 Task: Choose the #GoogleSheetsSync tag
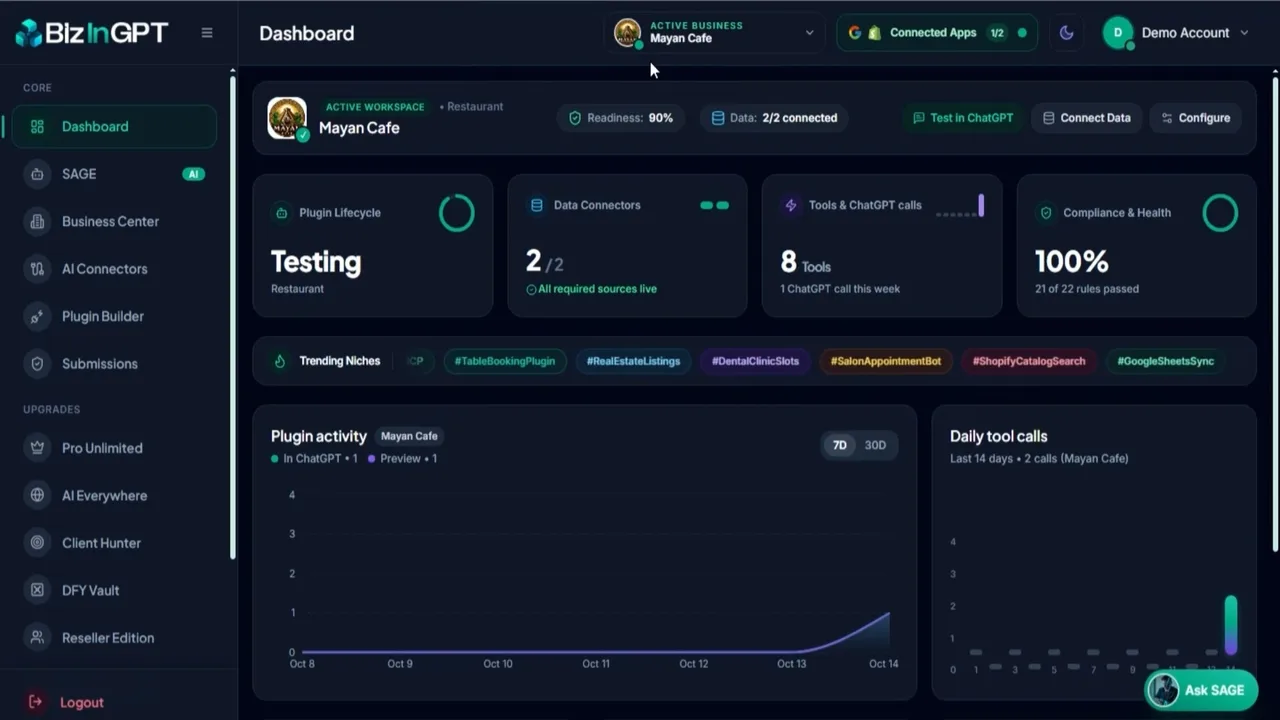click(1166, 361)
